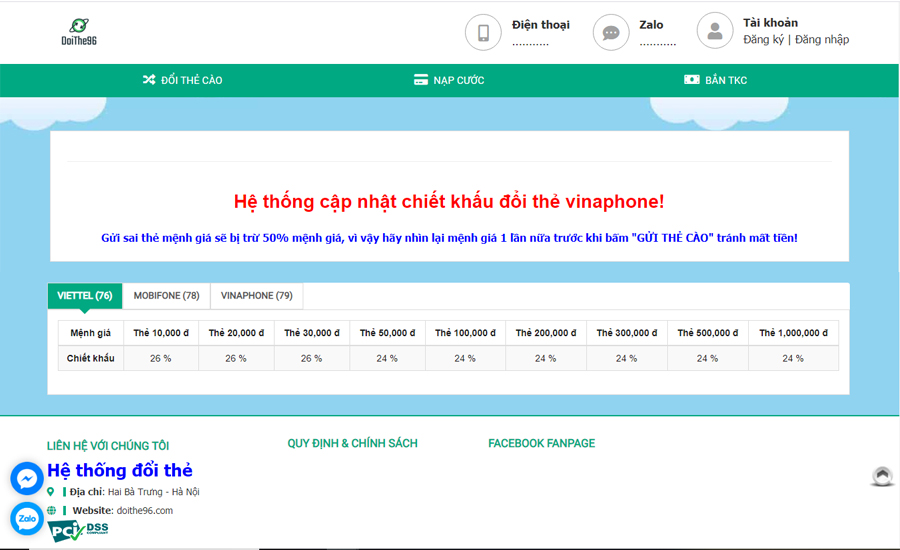This screenshot has height=550, width=900.
Task: Click the Liên hệ với chúng tôi heading
Action: [108, 446]
